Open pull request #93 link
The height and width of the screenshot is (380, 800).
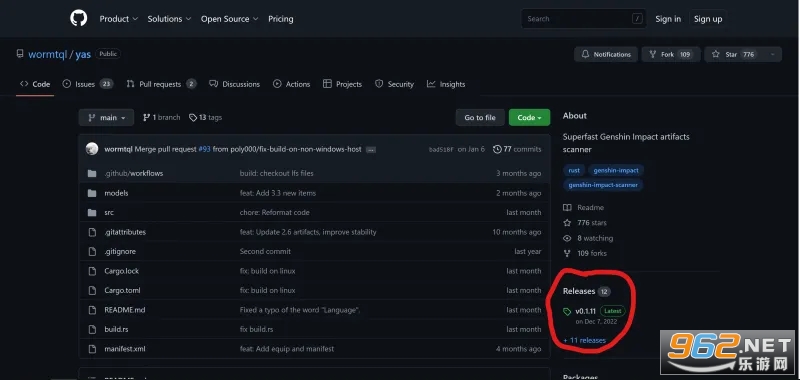[x=204, y=149]
